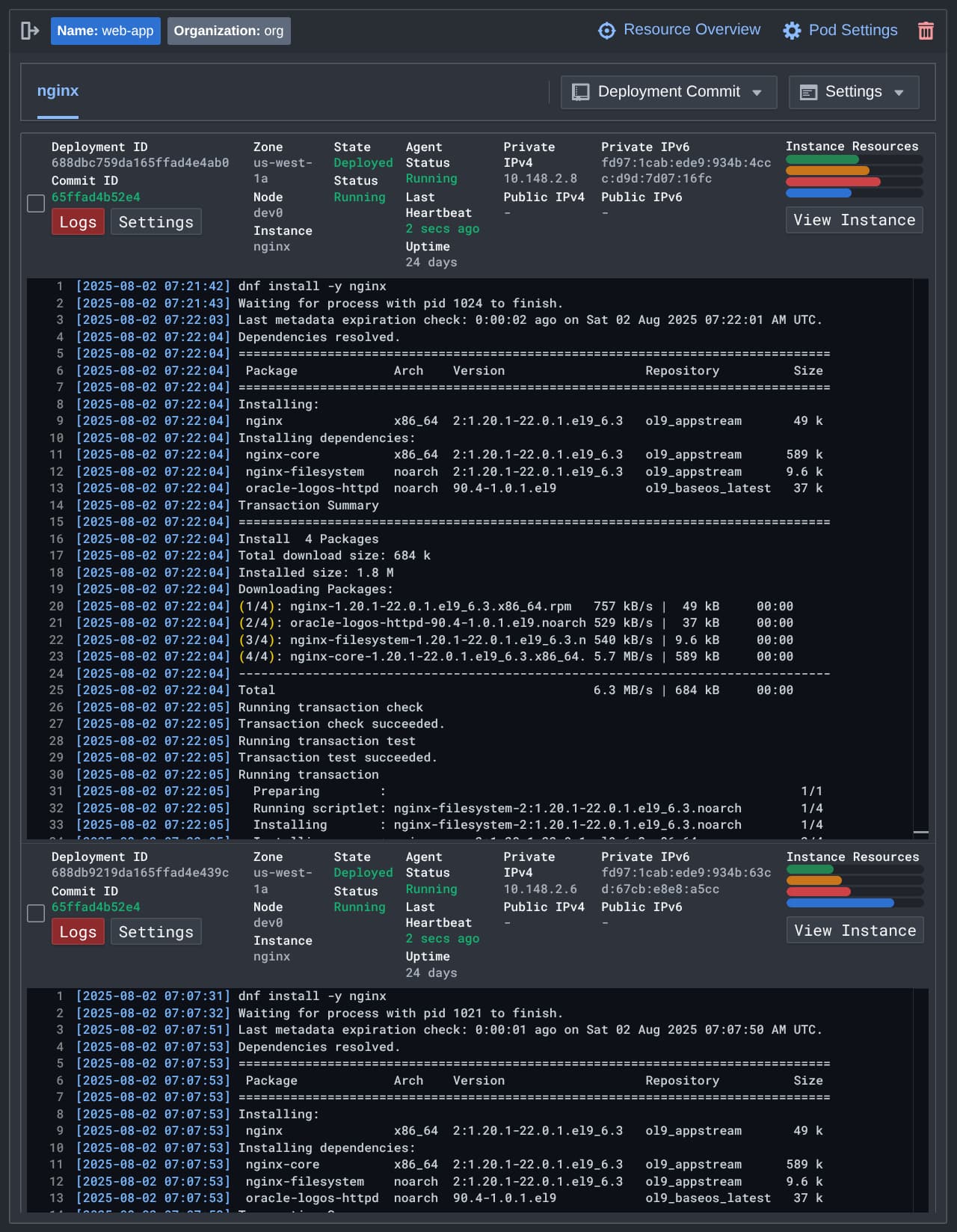Open Logs for the first deployment

(x=78, y=222)
